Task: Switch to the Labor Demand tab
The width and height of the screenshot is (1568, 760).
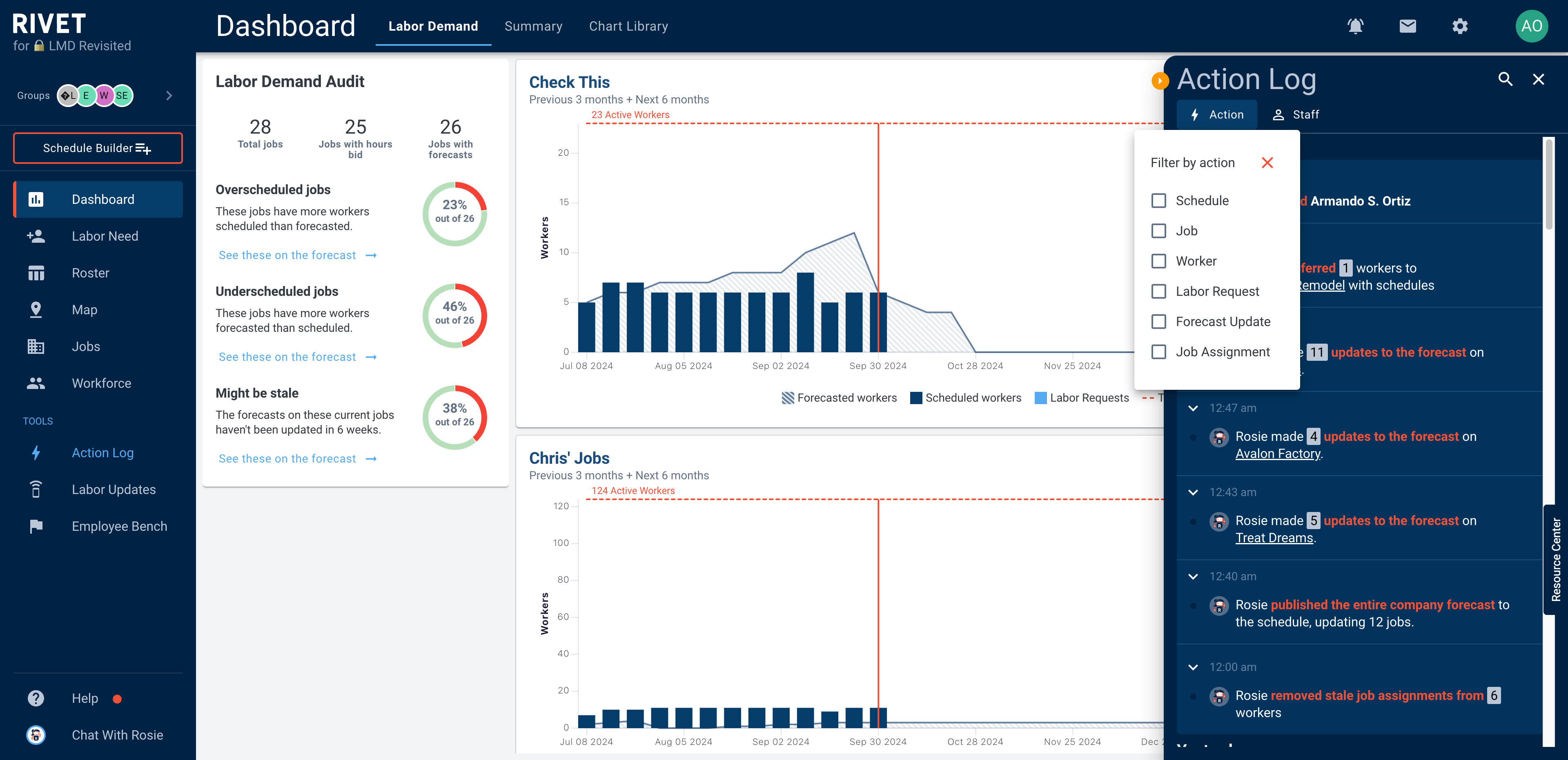Action: click(x=433, y=26)
